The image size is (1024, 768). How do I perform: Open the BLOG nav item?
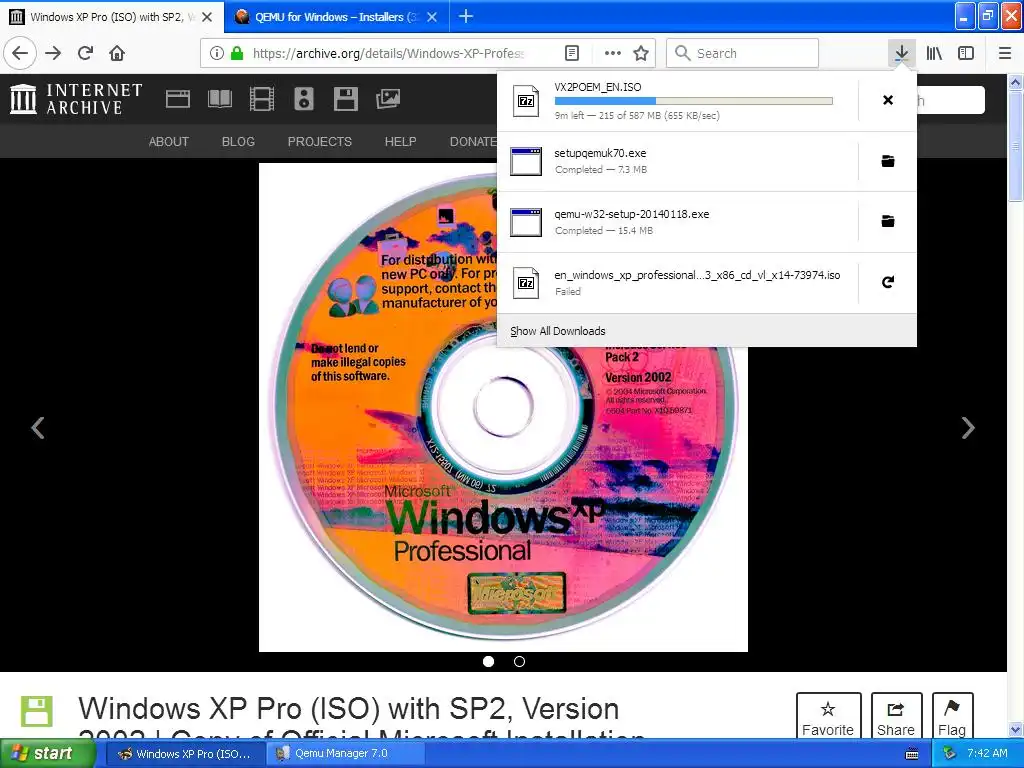[238, 142]
